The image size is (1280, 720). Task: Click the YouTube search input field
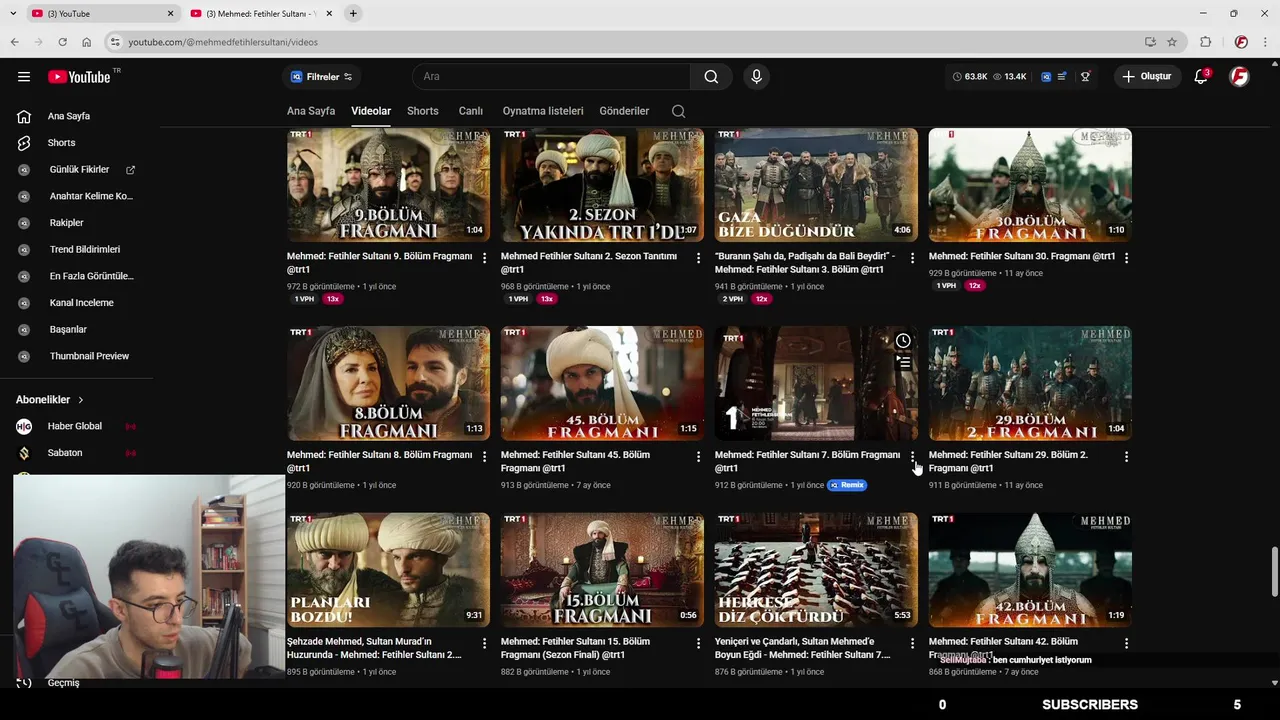pos(551,77)
